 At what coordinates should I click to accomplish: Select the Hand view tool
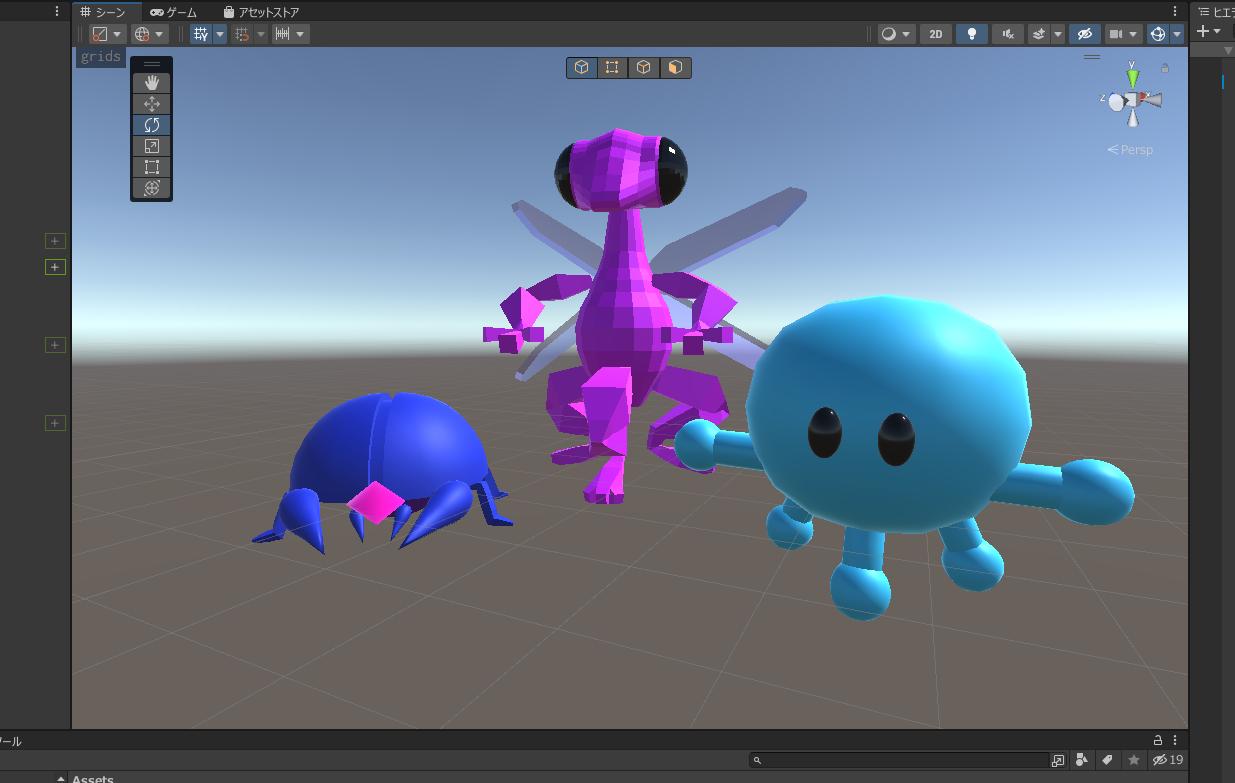pyautogui.click(x=152, y=83)
